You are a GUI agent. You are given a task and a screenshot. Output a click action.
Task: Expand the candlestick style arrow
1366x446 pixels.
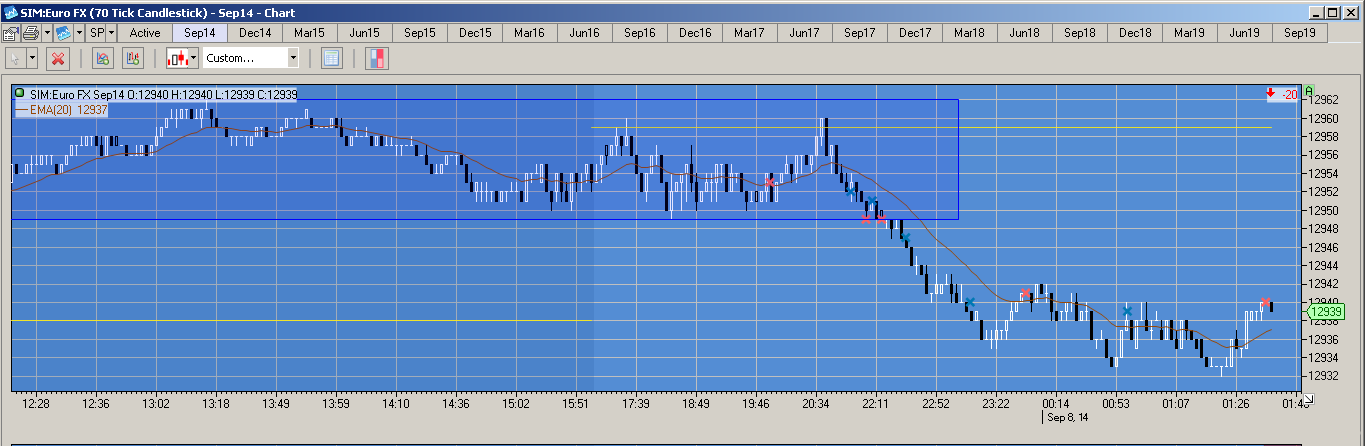click(194, 58)
